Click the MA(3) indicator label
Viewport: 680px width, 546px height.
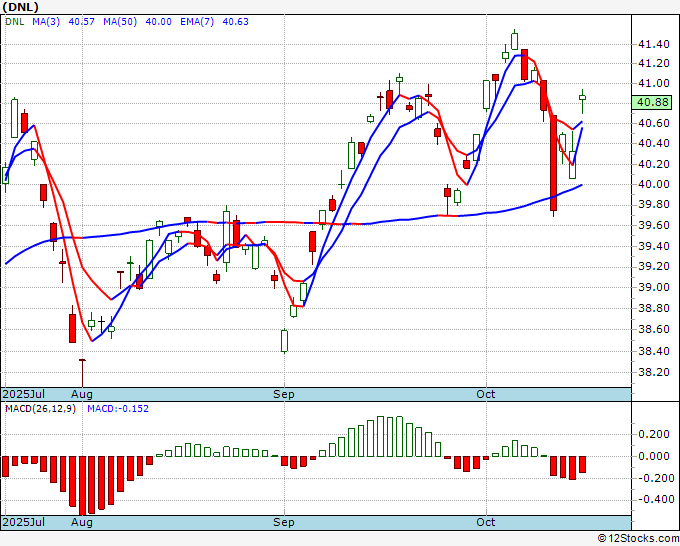[46, 22]
